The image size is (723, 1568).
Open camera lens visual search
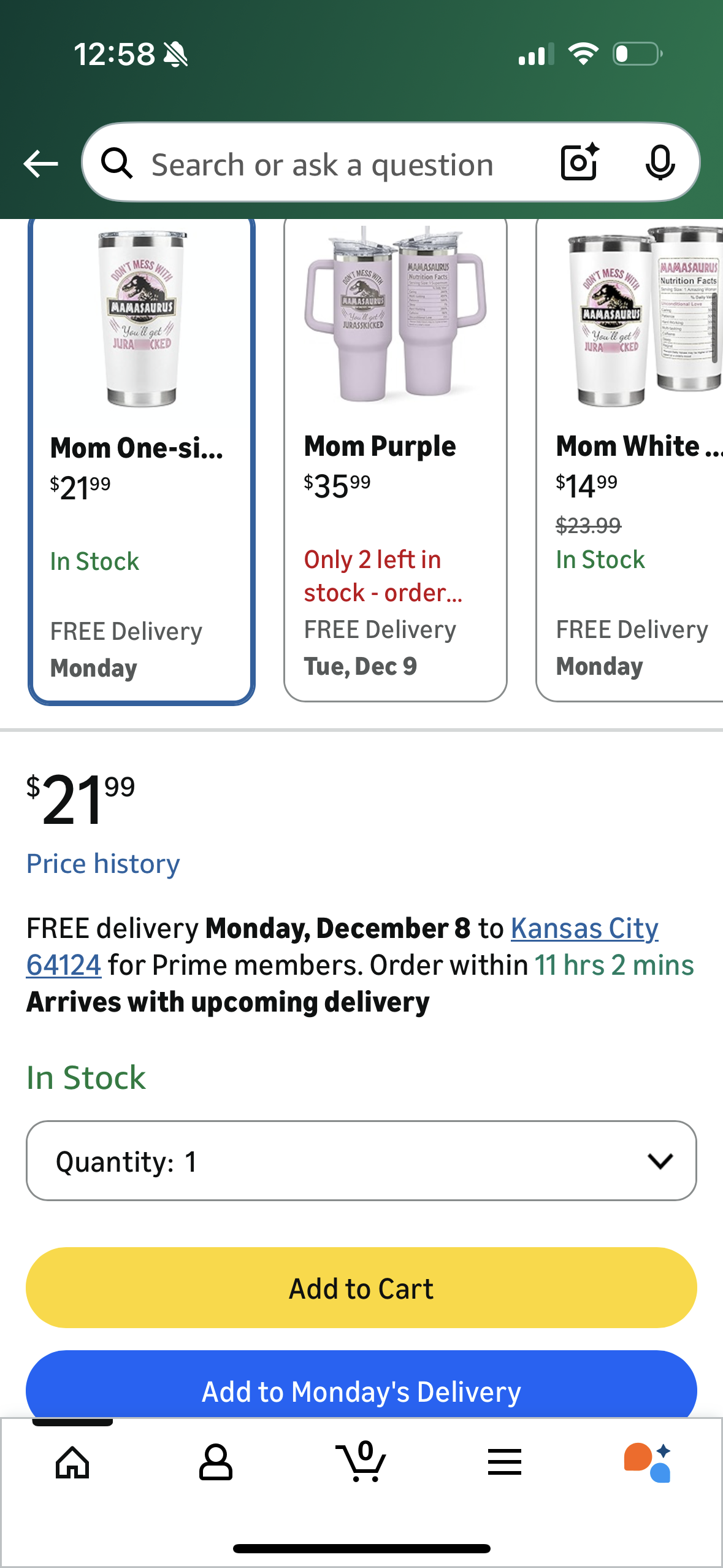tap(579, 163)
